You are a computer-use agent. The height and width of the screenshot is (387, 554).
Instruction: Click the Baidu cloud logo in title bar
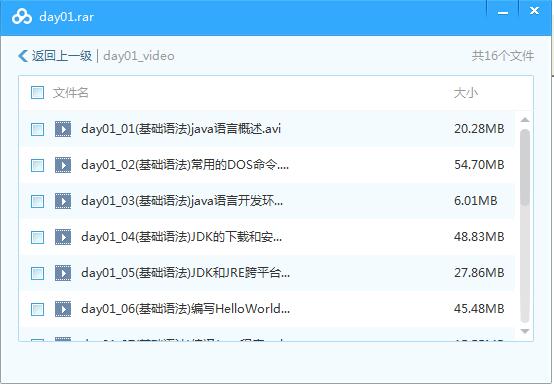click(x=22, y=17)
